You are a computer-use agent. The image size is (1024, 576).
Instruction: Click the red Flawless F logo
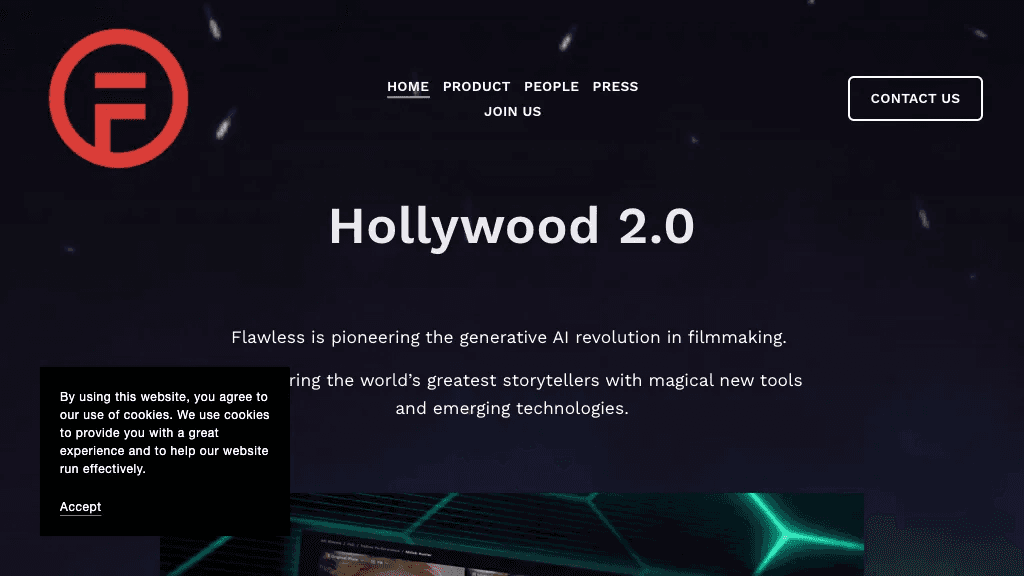click(118, 99)
